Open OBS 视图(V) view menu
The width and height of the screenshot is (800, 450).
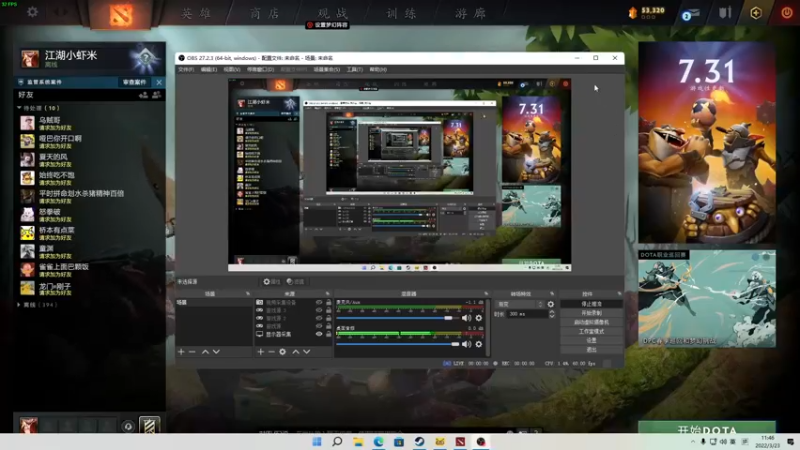[x=232, y=69]
